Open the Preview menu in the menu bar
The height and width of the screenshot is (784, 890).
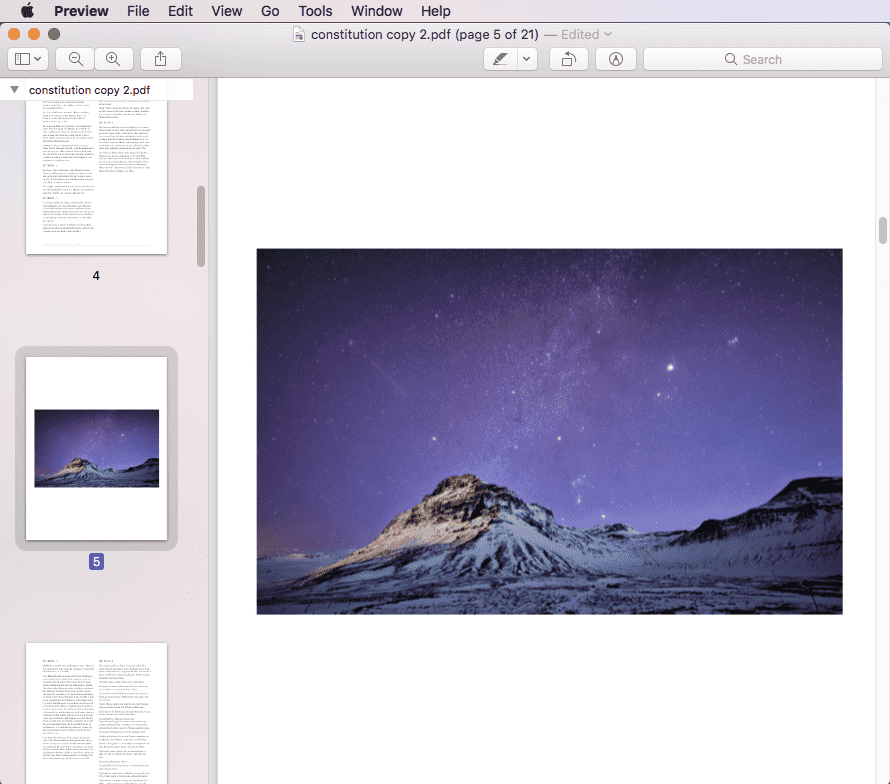point(80,11)
